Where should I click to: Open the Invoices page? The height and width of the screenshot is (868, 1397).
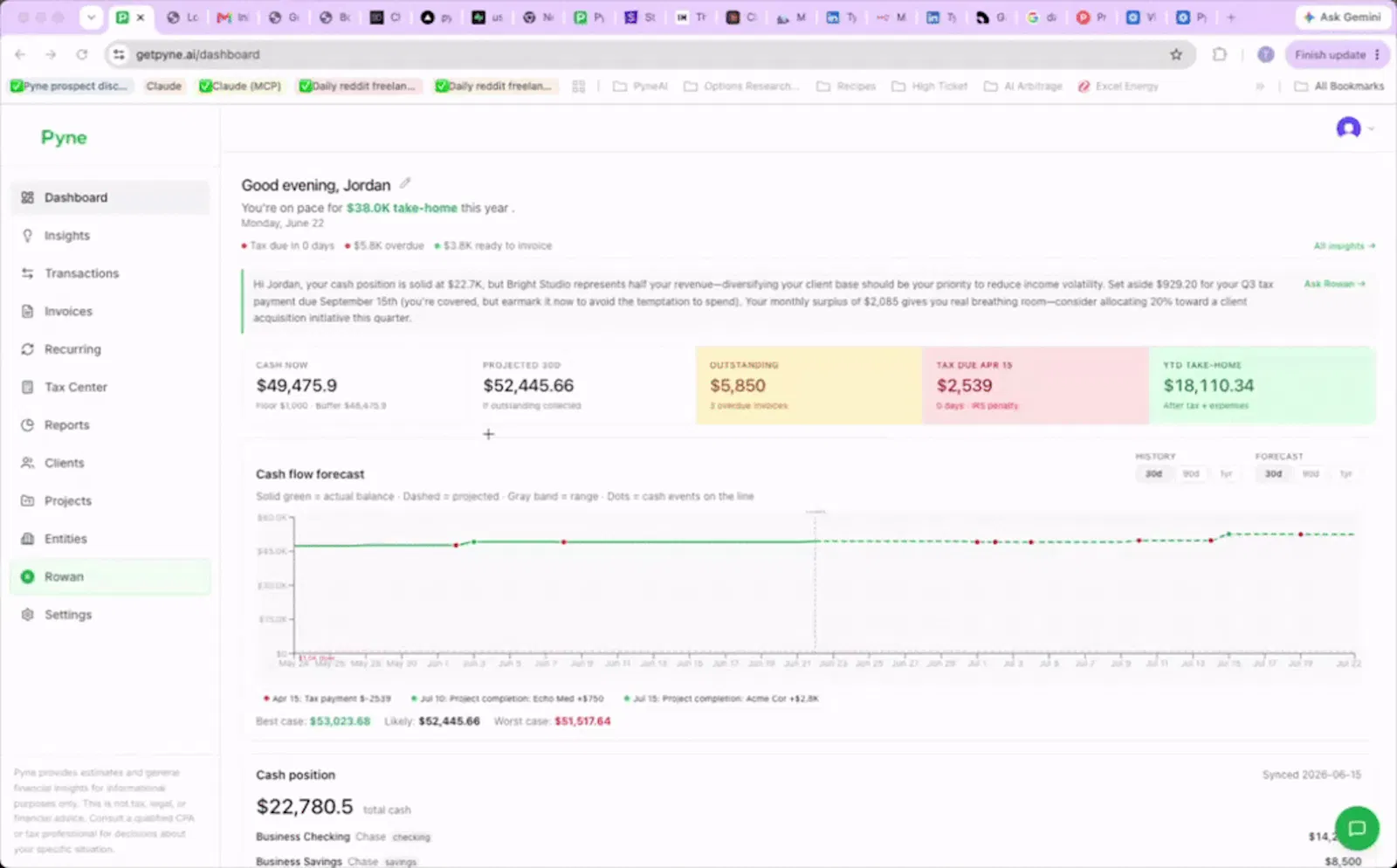click(110, 311)
